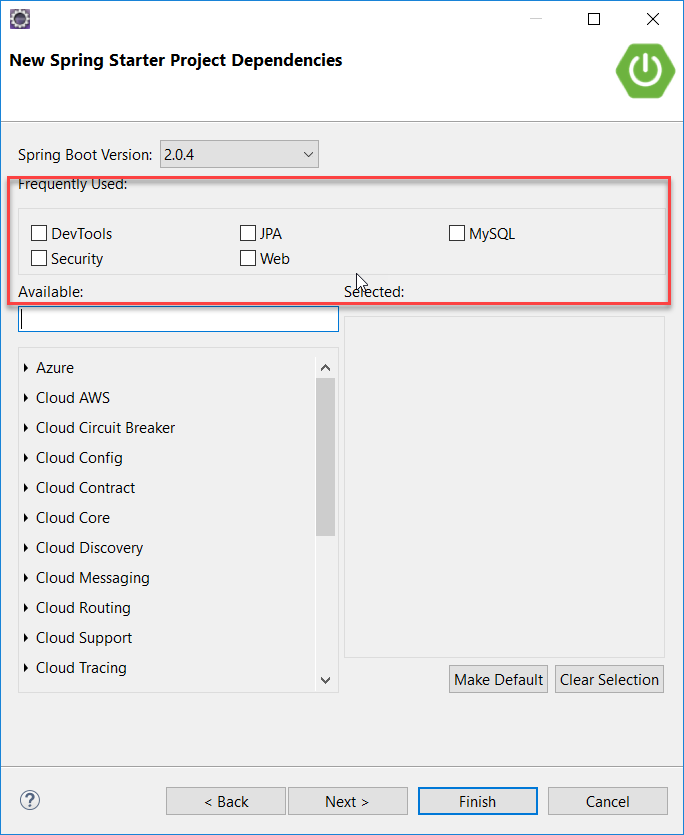Image resolution: width=684 pixels, height=835 pixels.
Task: Enable the DevTools checkbox
Action: pos(39,234)
